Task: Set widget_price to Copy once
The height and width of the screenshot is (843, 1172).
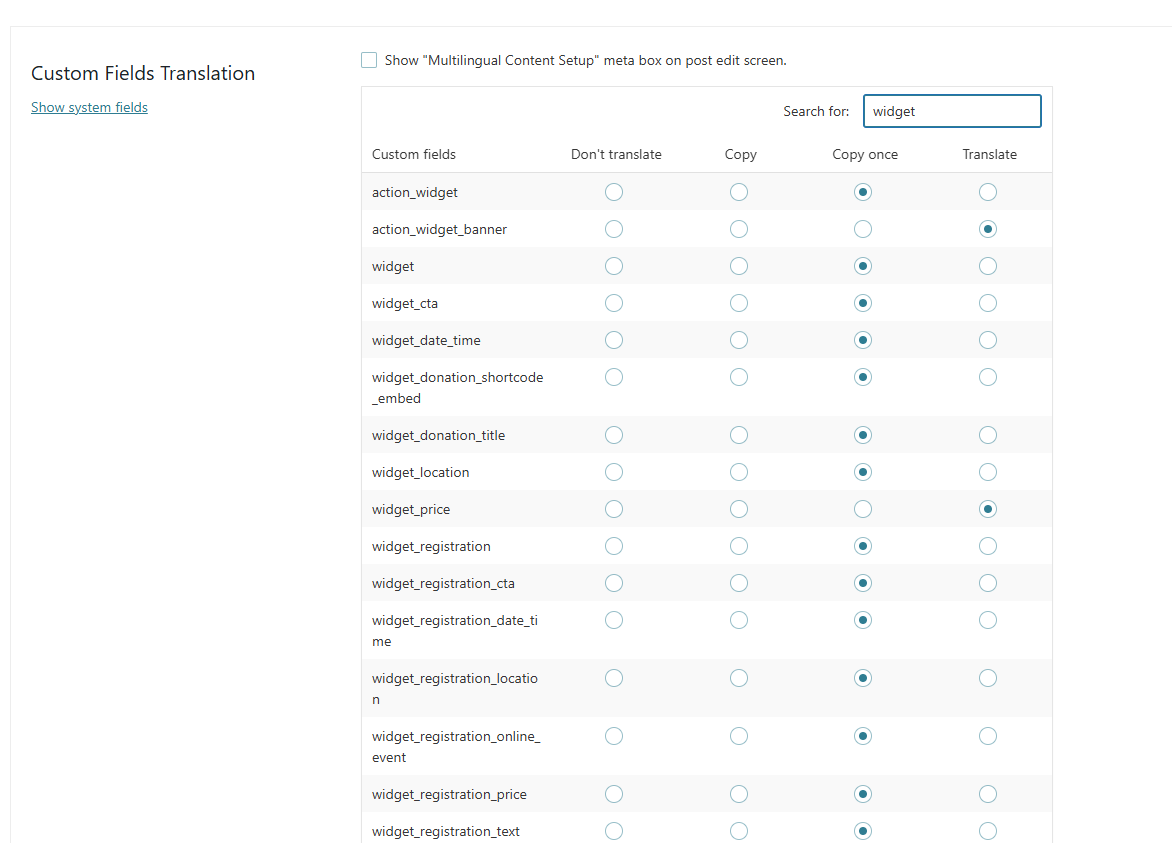Action: coord(863,509)
